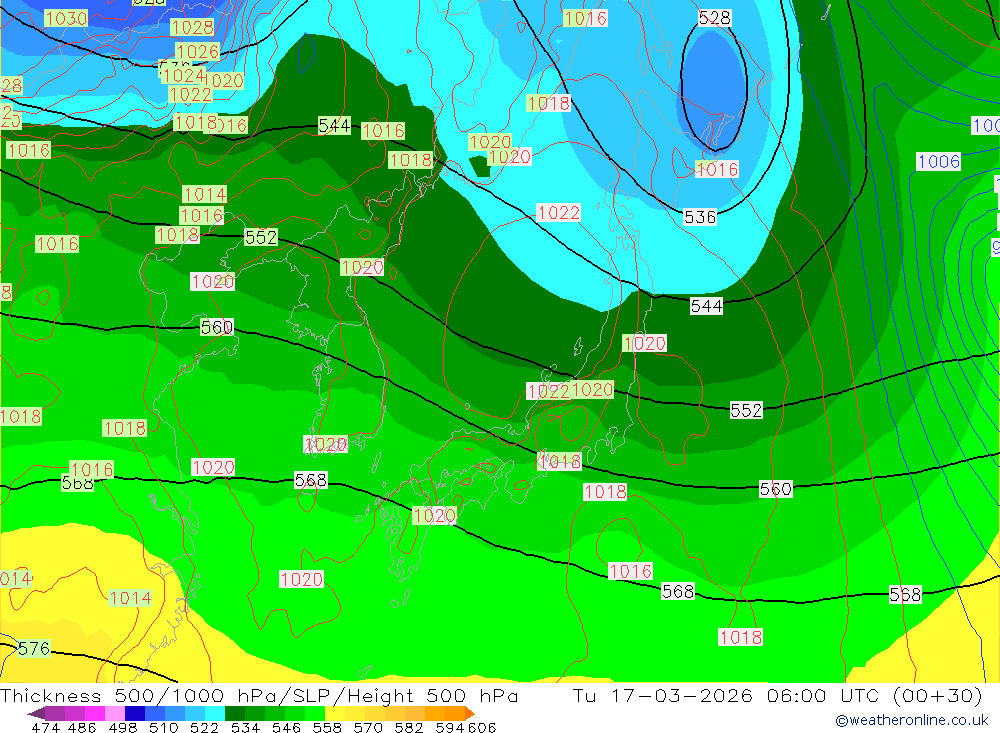Click the "606" legend scale value
This screenshot has width=1000, height=733.
click(x=482, y=727)
